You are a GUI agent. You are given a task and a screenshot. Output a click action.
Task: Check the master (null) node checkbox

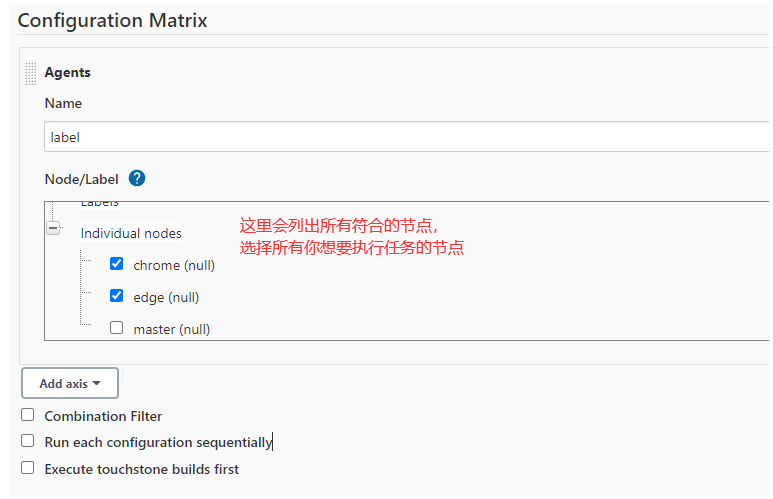point(117,328)
